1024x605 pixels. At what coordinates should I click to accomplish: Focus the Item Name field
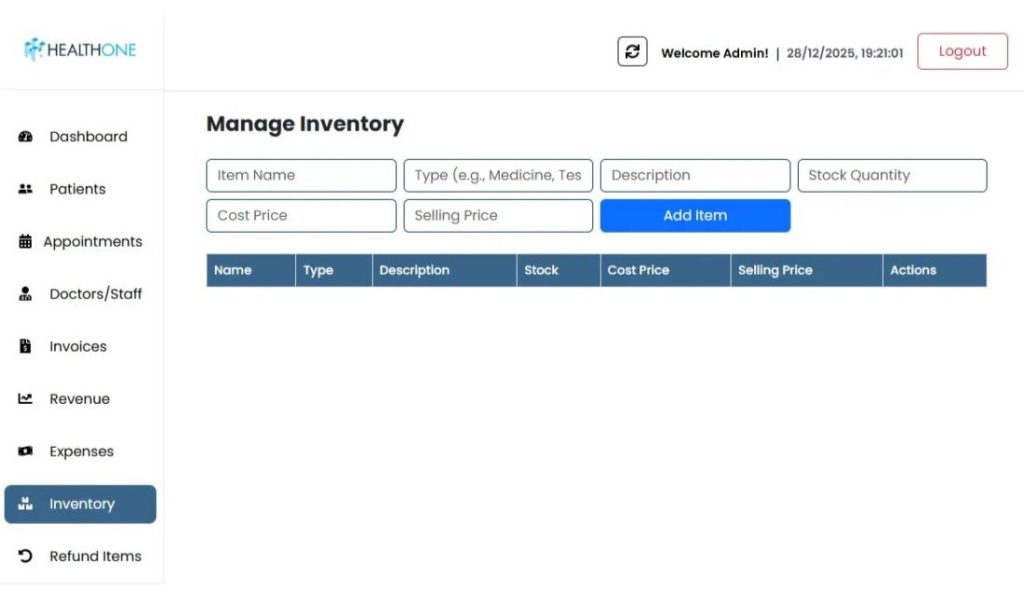pyautogui.click(x=301, y=176)
